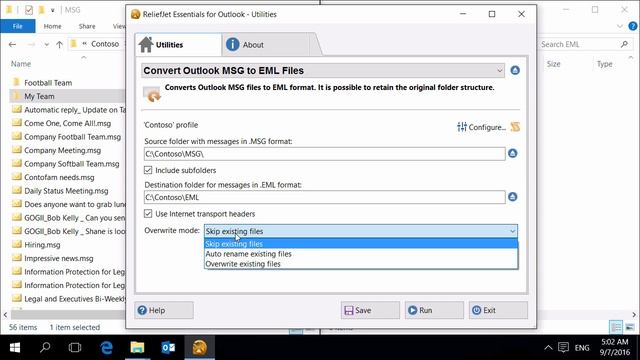Choose Auto rename existing files option
Image resolution: width=640 pixels, height=360 pixels.
pos(361,254)
